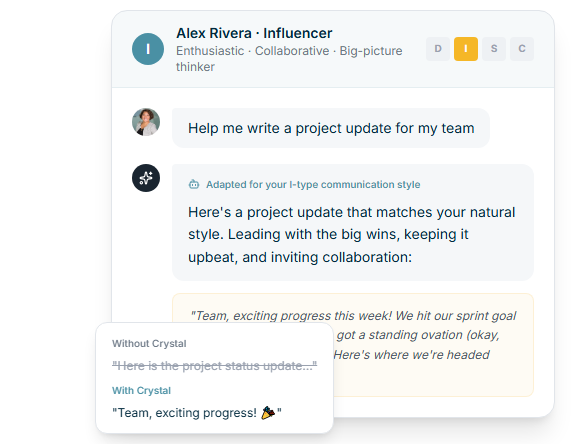Click the Without Crystal label
584x444 pixels.
[149, 343]
